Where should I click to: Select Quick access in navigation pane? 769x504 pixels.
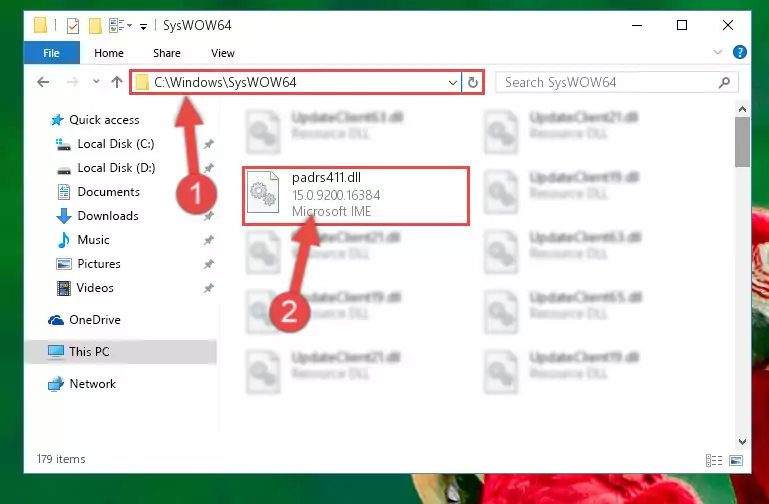coord(104,120)
